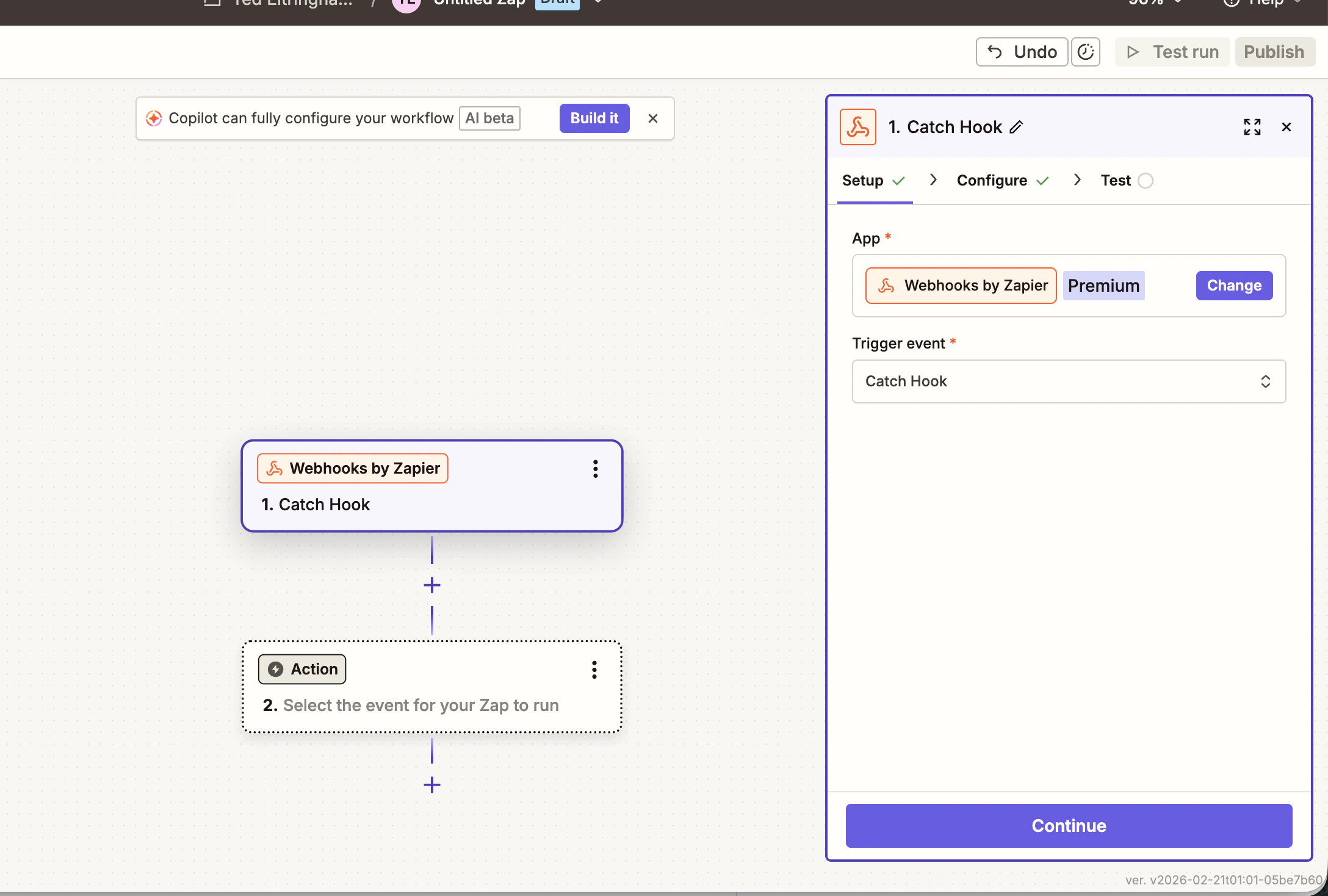Image resolution: width=1328 pixels, height=896 pixels.
Task: Click the Webhooks by Zapier icon in panel header
Action: (x=858, y=127)
